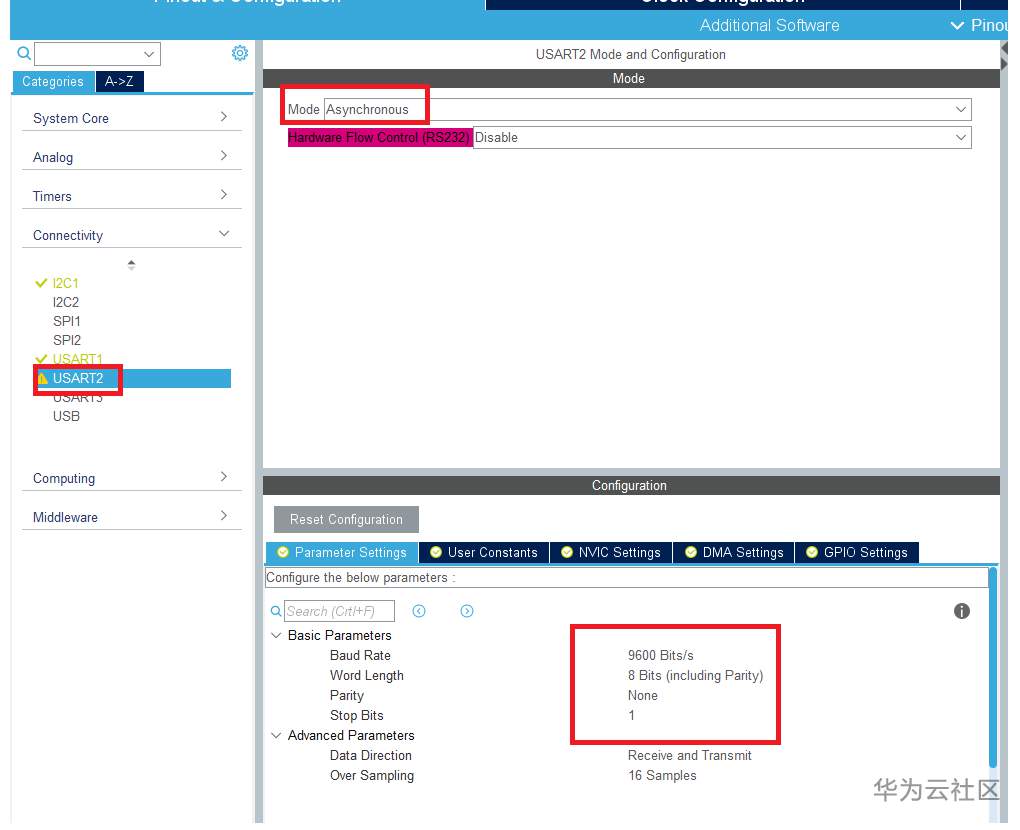The height and width of the screenshot is (830, 1020).
Task: Click the parameter list vertical scrollbar
Action: pos(993,667)
